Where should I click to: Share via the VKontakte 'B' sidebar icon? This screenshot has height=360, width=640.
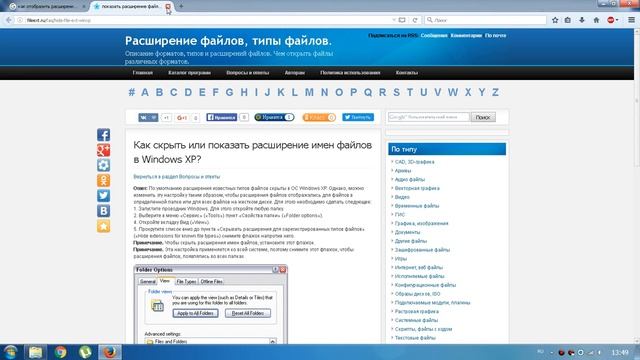[103, 211]
